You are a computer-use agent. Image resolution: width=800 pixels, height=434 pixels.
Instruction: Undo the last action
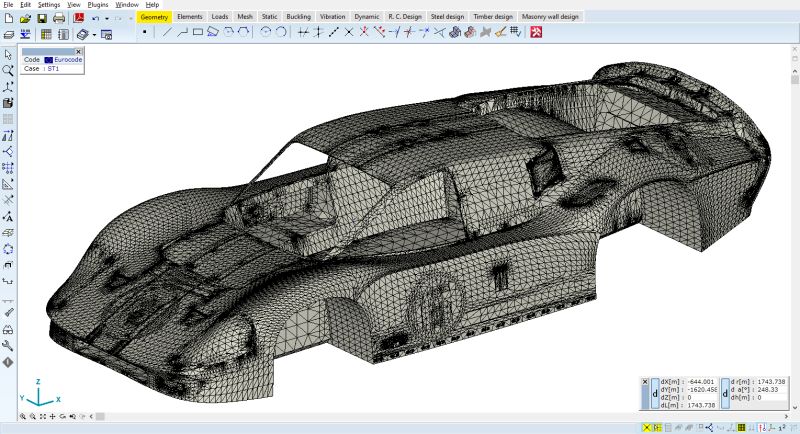[x=95, y=18]
